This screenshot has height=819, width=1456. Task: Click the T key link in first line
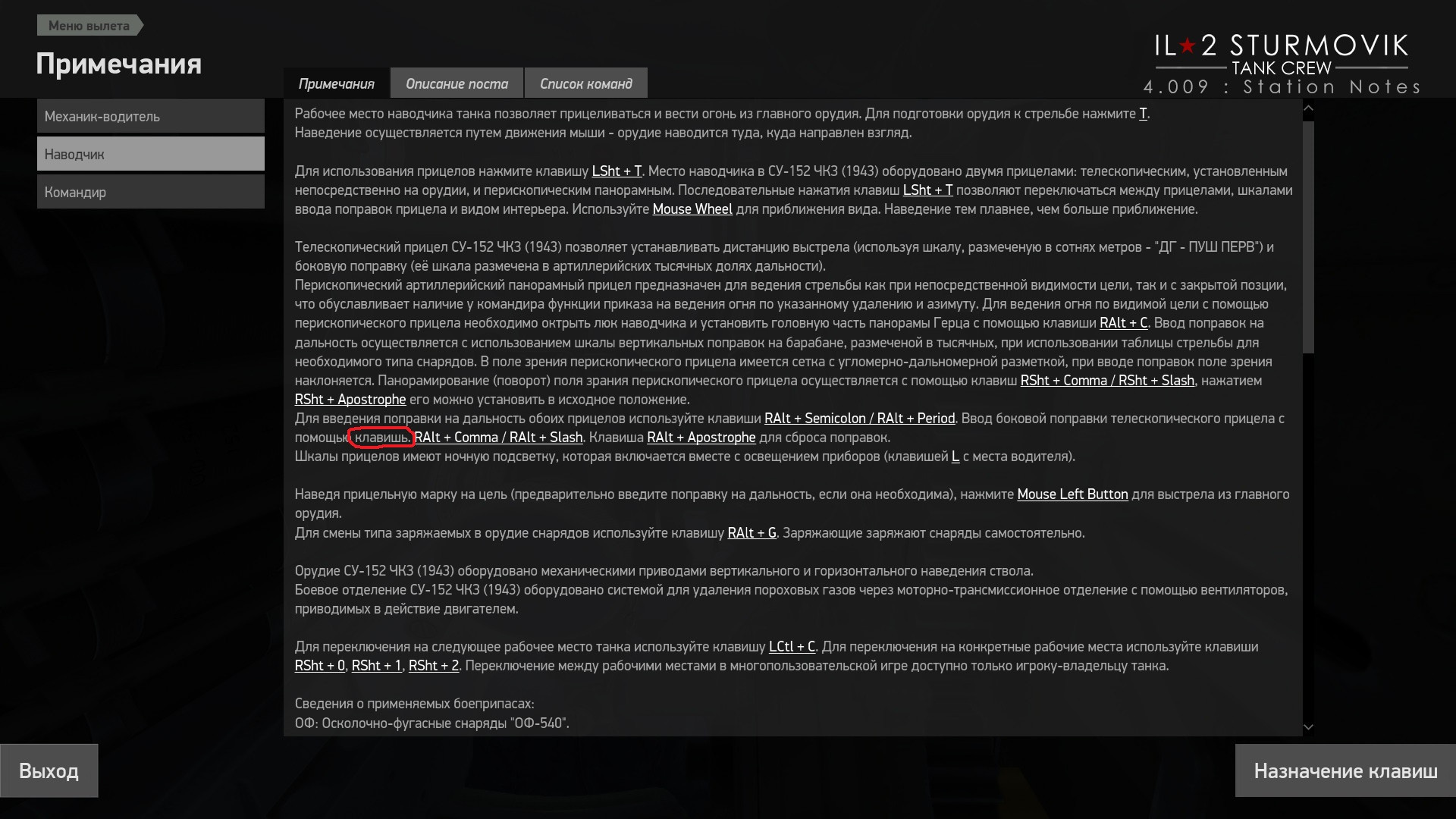(x=1143, y=114)
